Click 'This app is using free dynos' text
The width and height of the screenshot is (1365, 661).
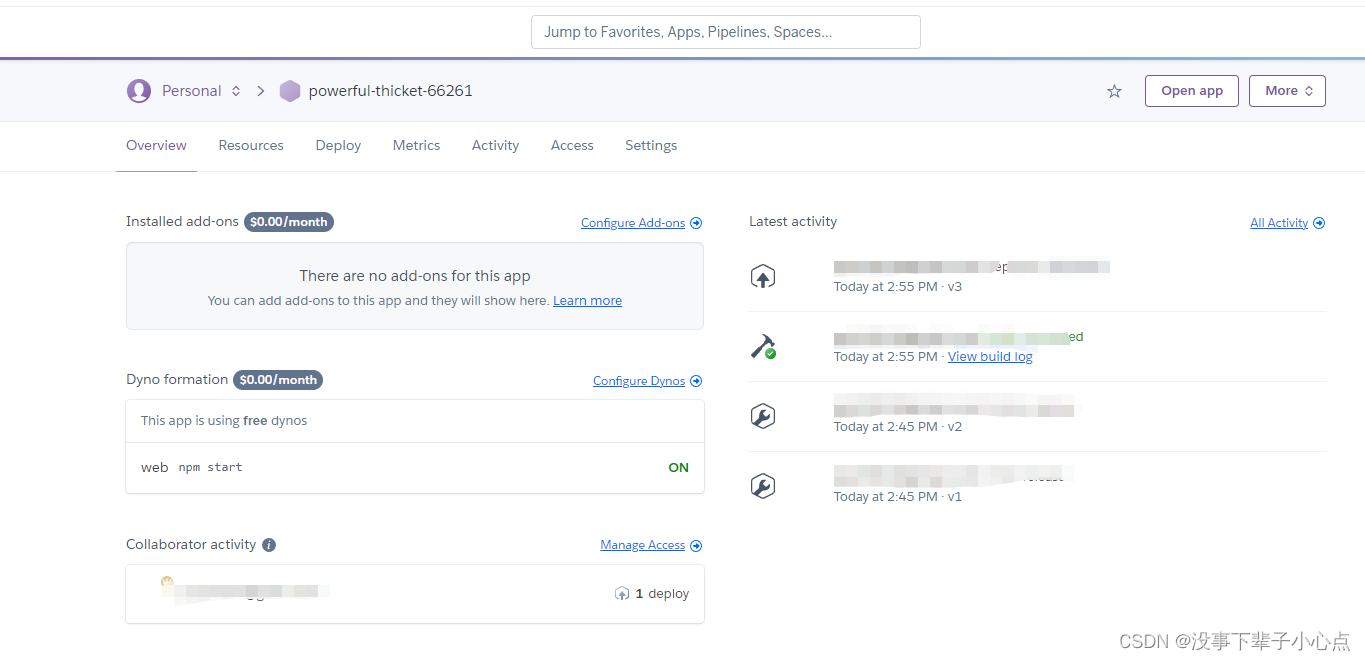(224, 421)
